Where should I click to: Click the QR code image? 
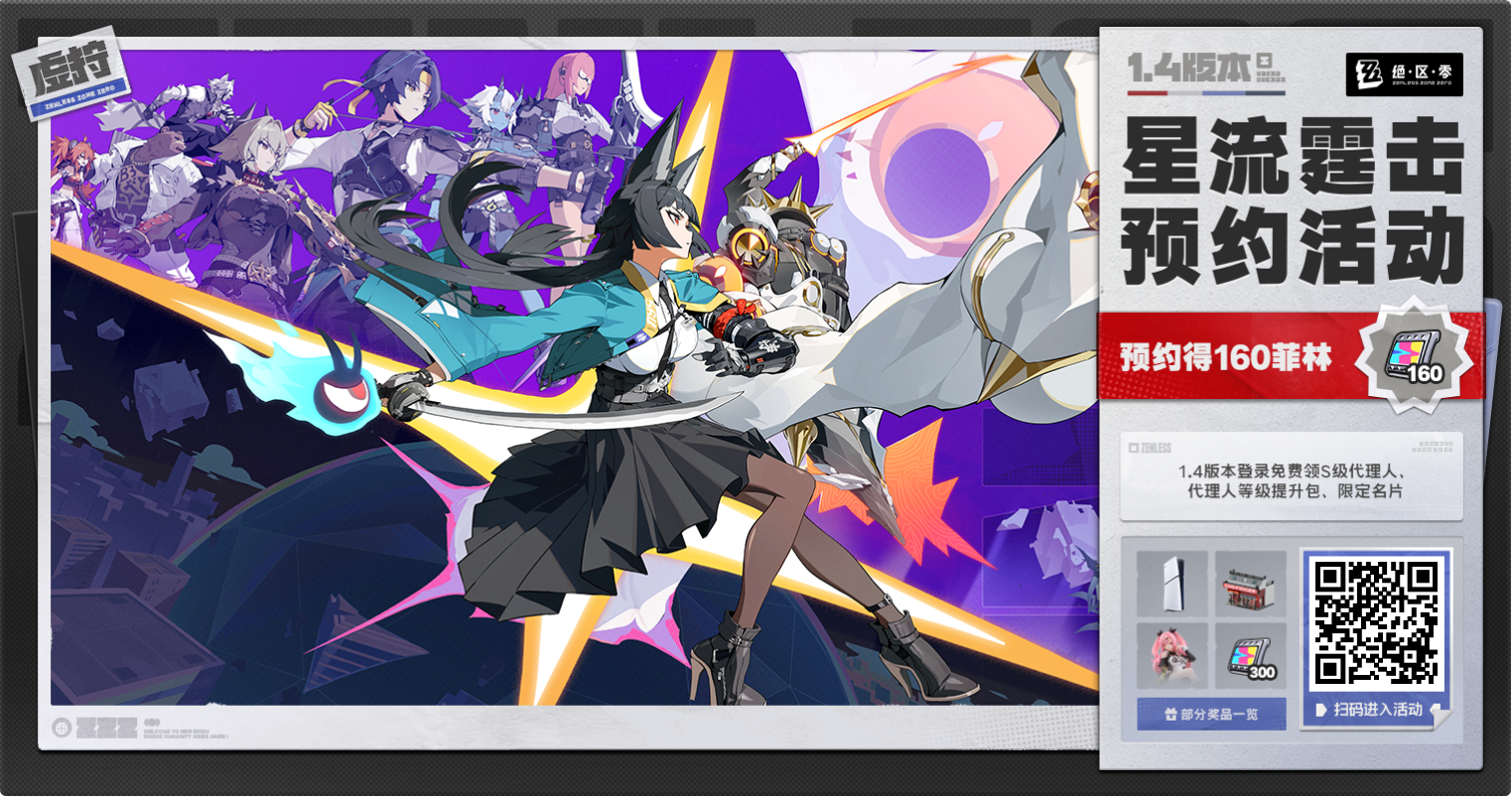point(1375,622)
